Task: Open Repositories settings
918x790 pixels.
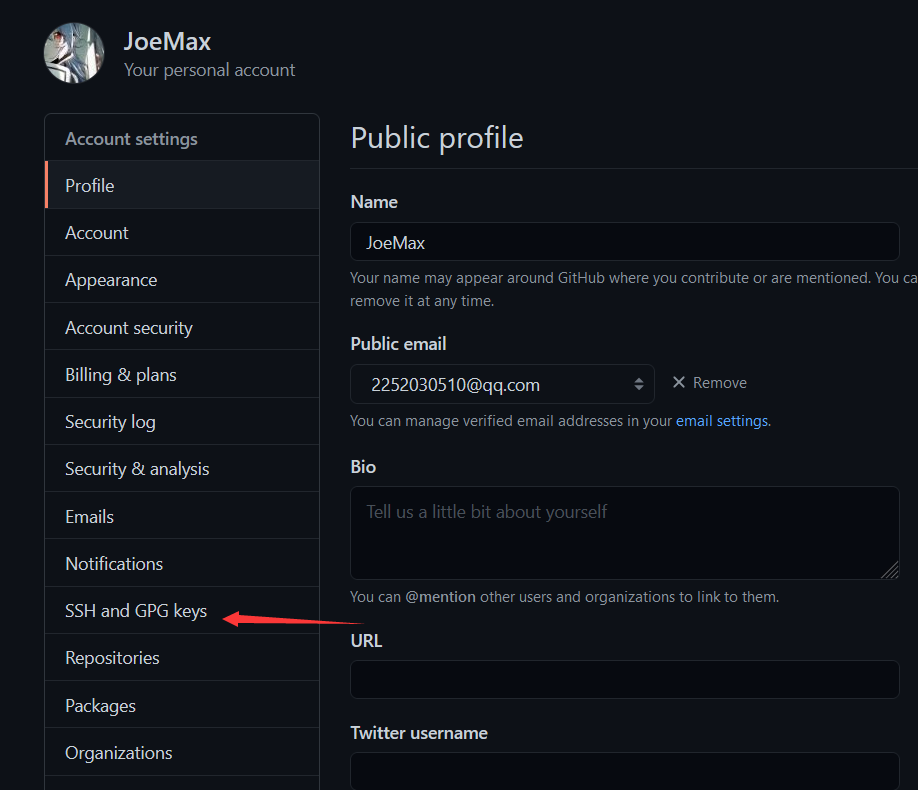Action: tap(182, 658)
